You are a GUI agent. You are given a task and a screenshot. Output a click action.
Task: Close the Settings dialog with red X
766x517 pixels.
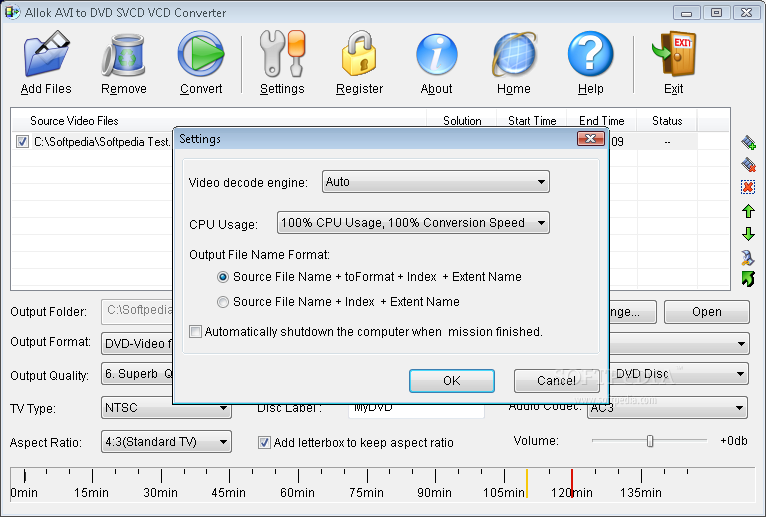click(591, 139)
